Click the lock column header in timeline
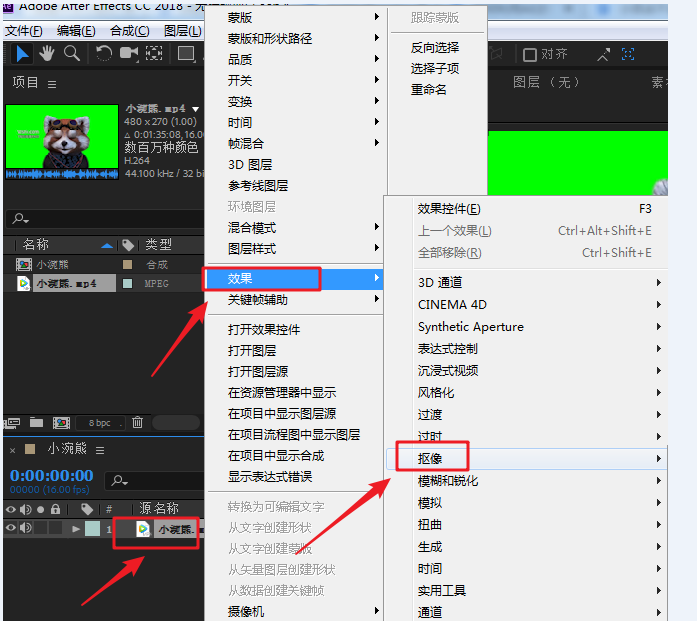Viewport: 697px width, 621px height. point(55,509)
